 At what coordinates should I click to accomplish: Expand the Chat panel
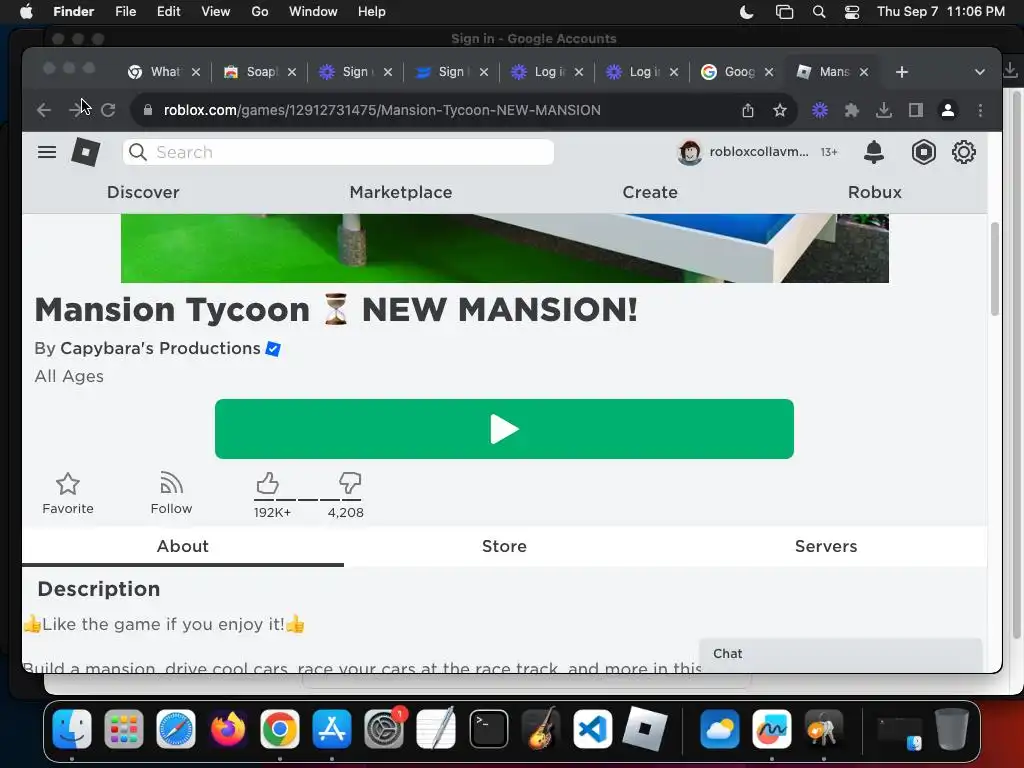pos(840,654)
